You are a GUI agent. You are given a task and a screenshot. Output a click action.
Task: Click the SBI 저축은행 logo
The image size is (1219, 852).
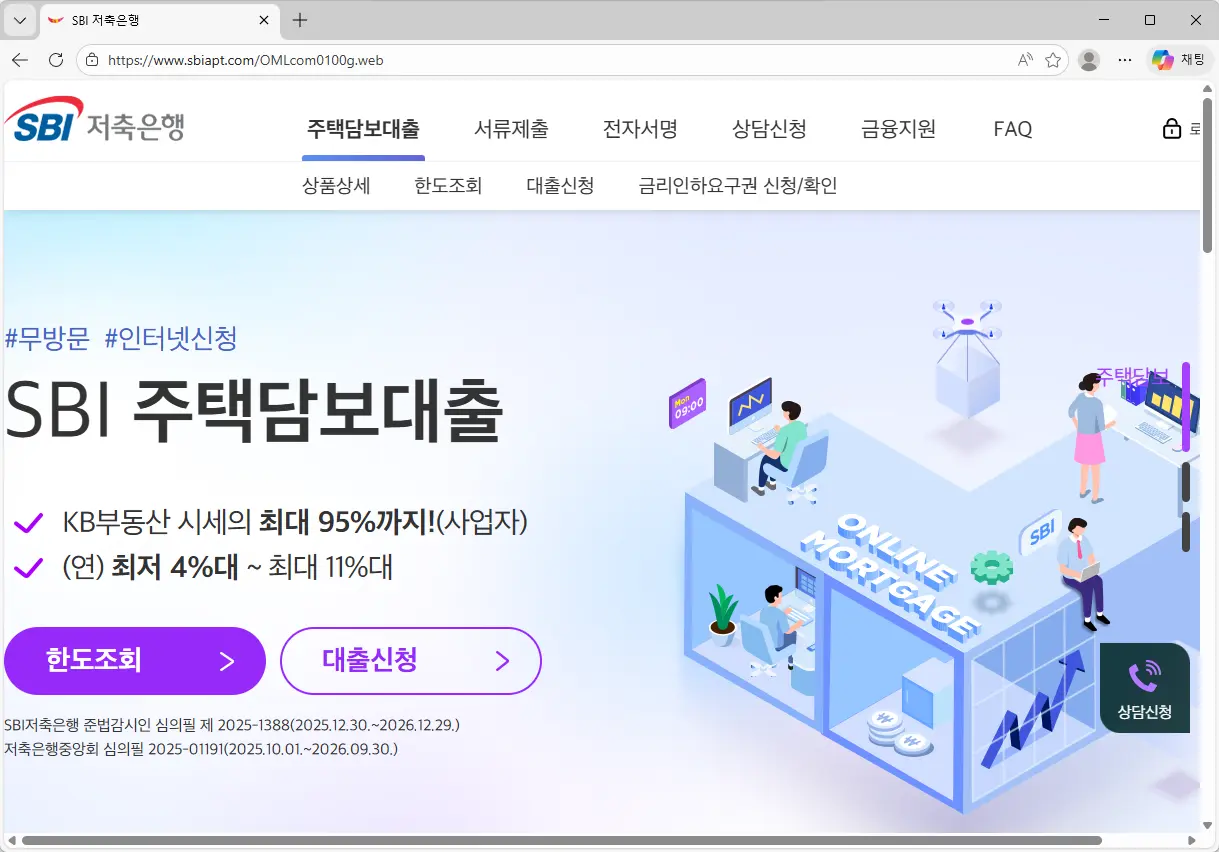tap(95, 121)
